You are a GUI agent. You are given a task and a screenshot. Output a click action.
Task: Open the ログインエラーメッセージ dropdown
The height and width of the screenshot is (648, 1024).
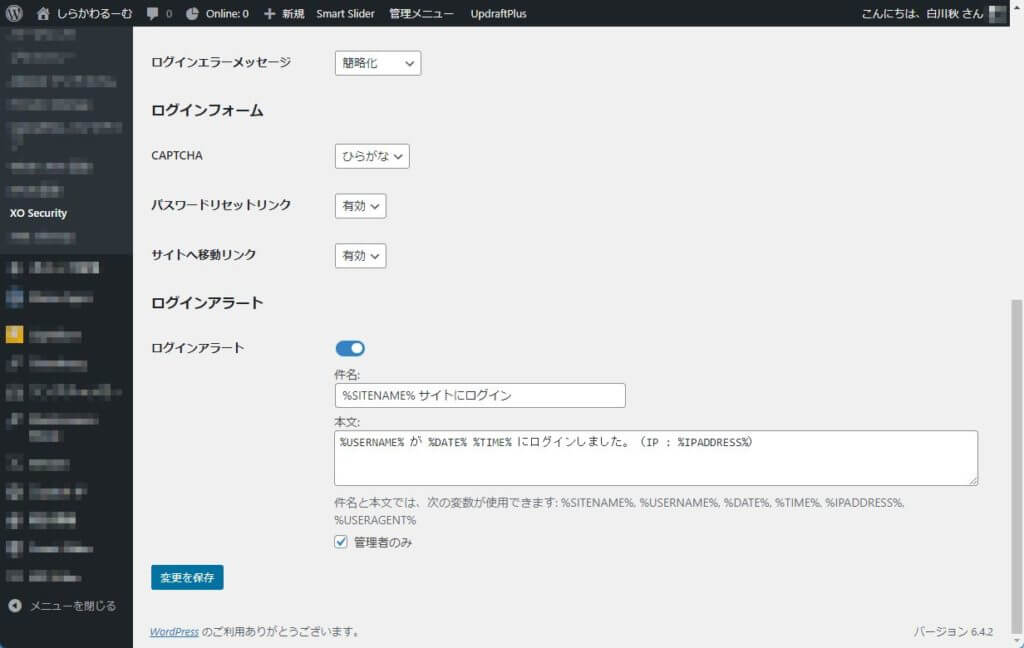click(377, 63)
